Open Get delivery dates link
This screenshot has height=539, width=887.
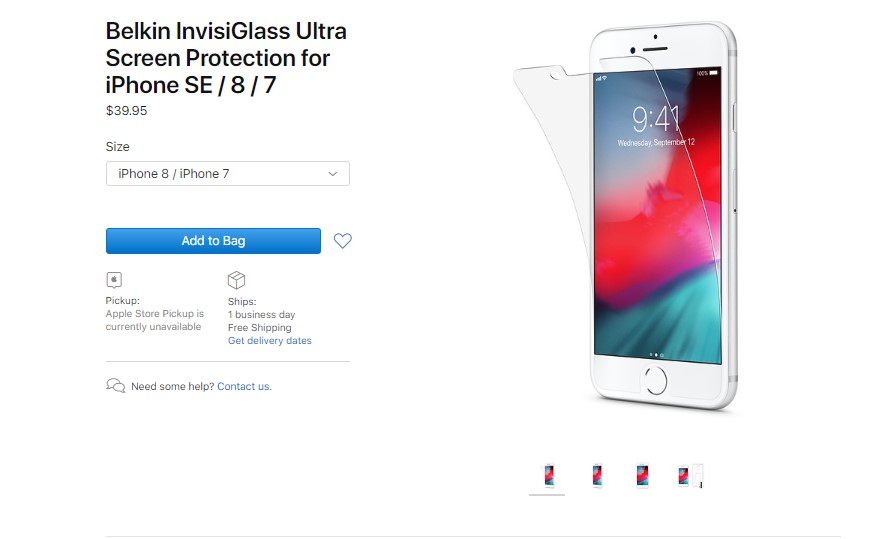click(x=269, y=340)
